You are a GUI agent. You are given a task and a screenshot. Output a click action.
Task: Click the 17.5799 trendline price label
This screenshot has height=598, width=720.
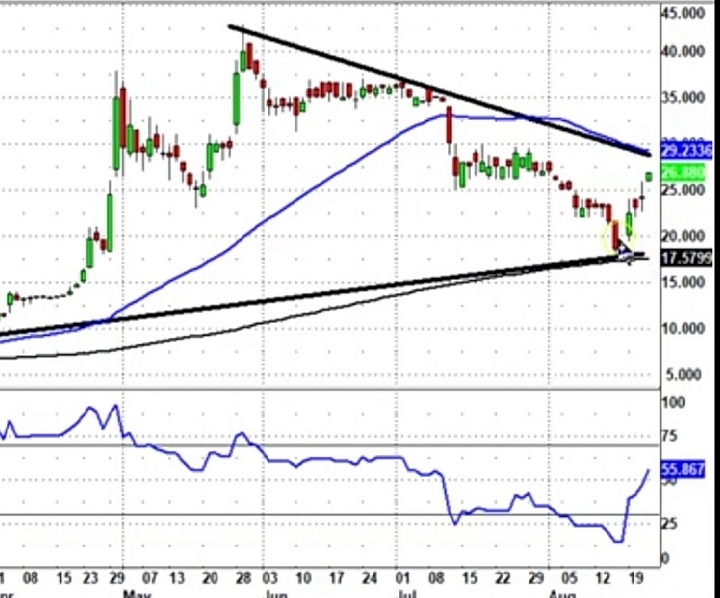click(686, 258)
